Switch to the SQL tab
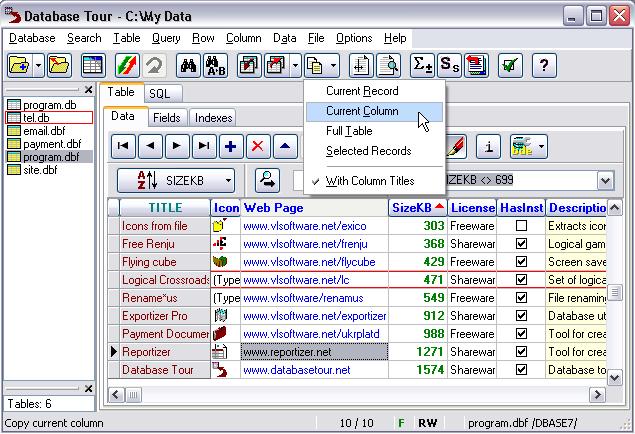This screenshot has width=635, height=434. (163, 94)
